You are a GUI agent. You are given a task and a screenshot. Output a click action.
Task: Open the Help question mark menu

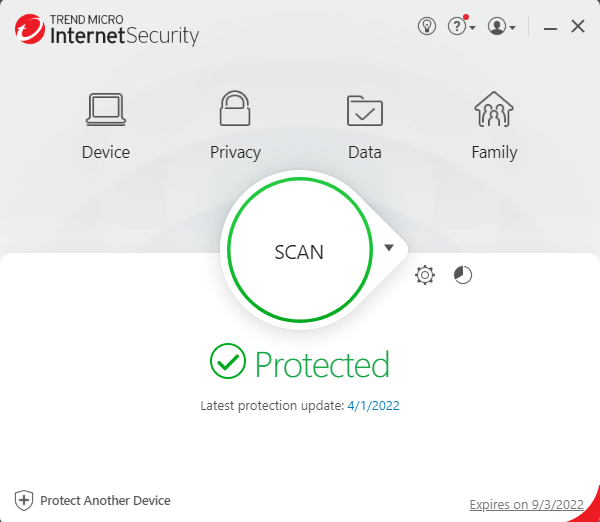[459, 27]
